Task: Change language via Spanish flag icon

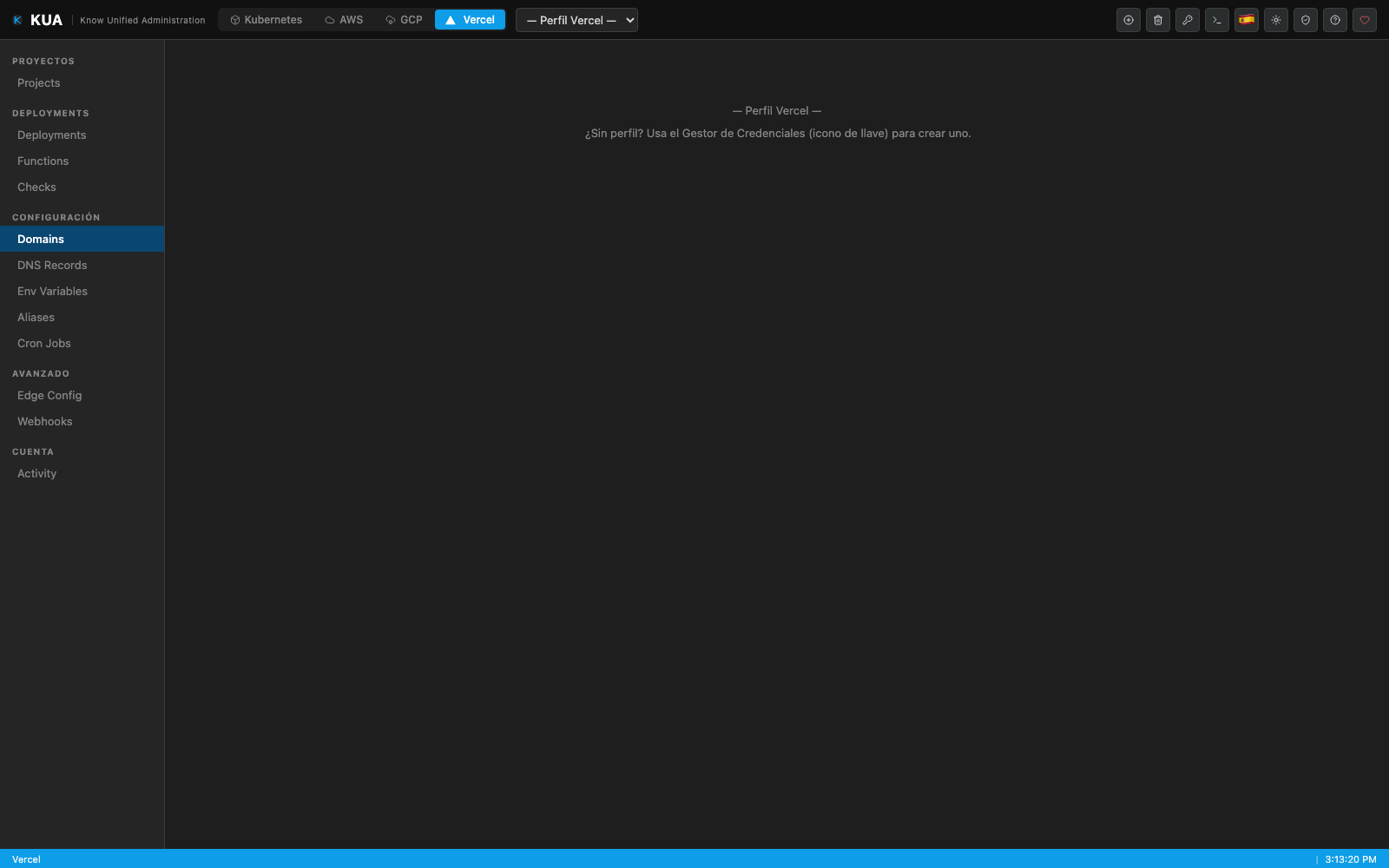Action: click(1247, 20)
